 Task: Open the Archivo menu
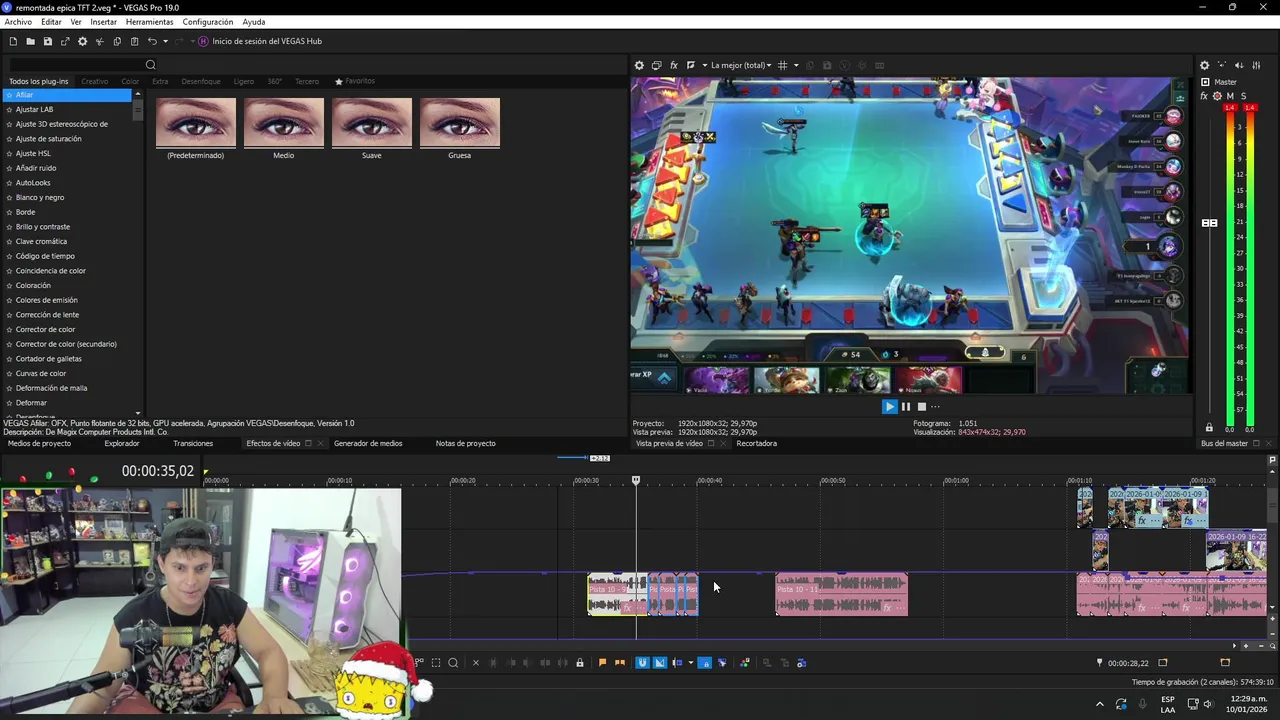pos(18,22)
